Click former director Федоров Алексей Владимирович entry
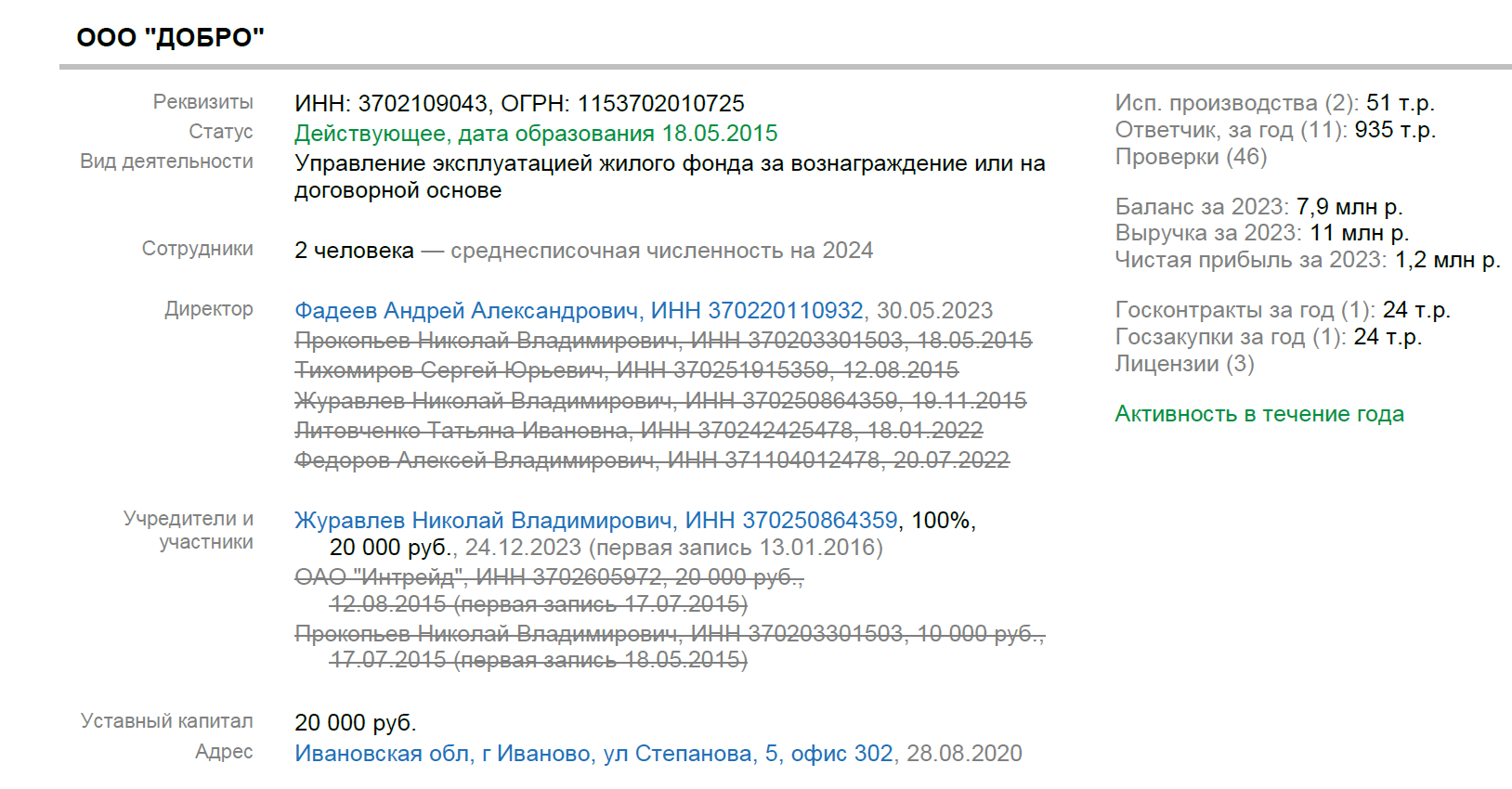This screenshot has width=1512, height=789. 651,460
